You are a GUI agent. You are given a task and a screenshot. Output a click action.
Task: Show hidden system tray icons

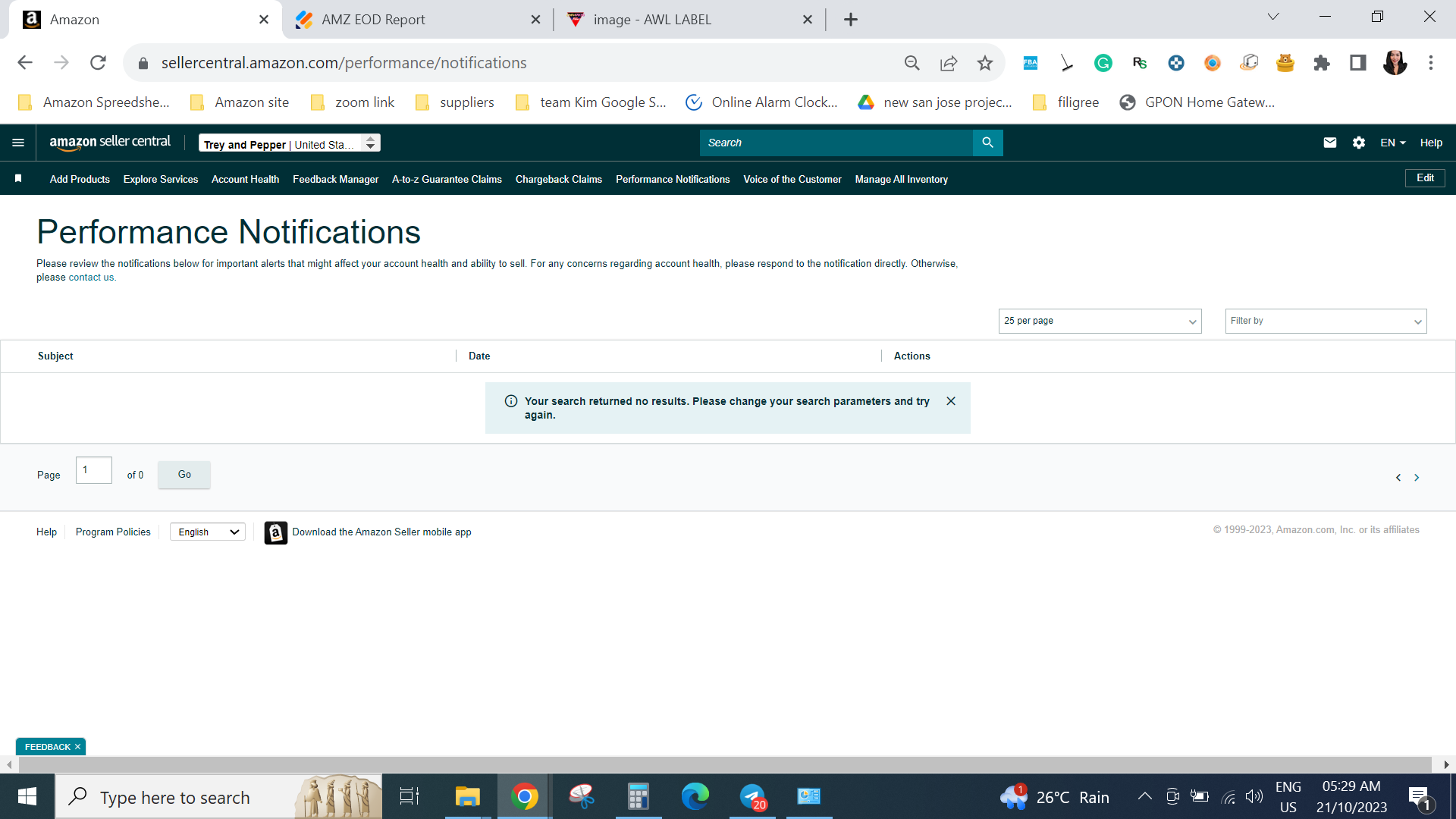click(1145, 796)
